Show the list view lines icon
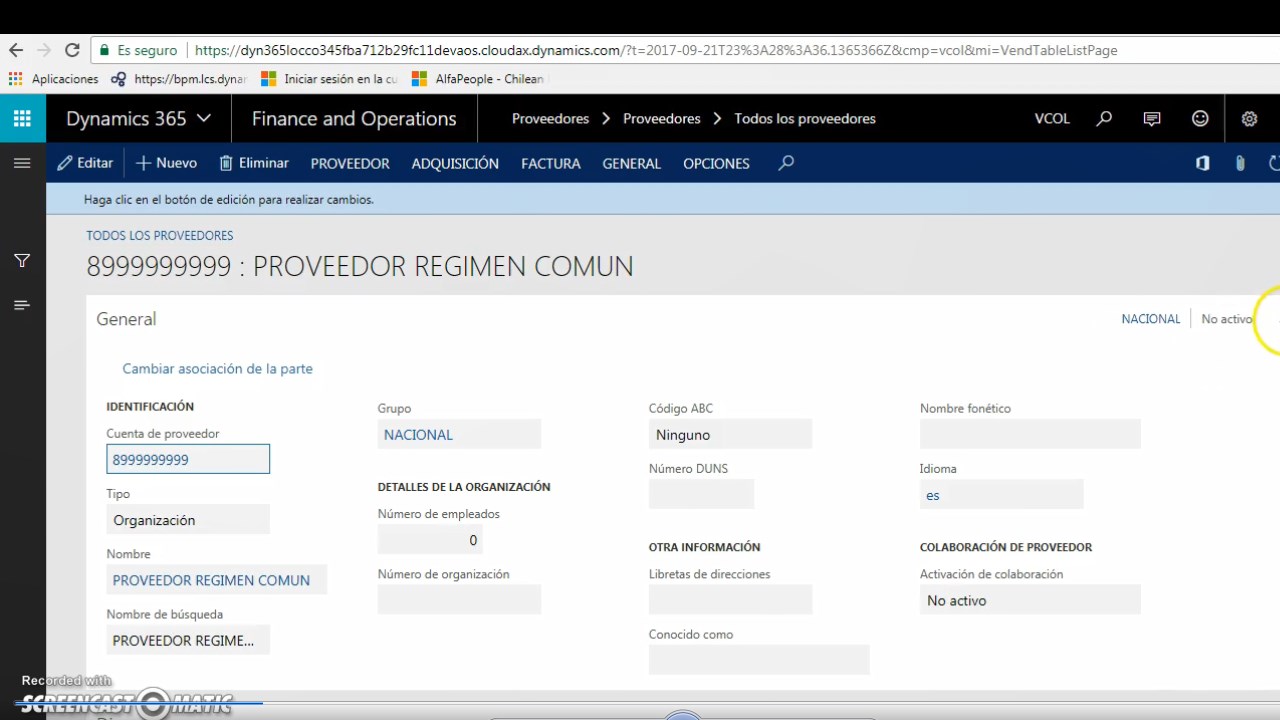1280x720 pixels. 22,305
